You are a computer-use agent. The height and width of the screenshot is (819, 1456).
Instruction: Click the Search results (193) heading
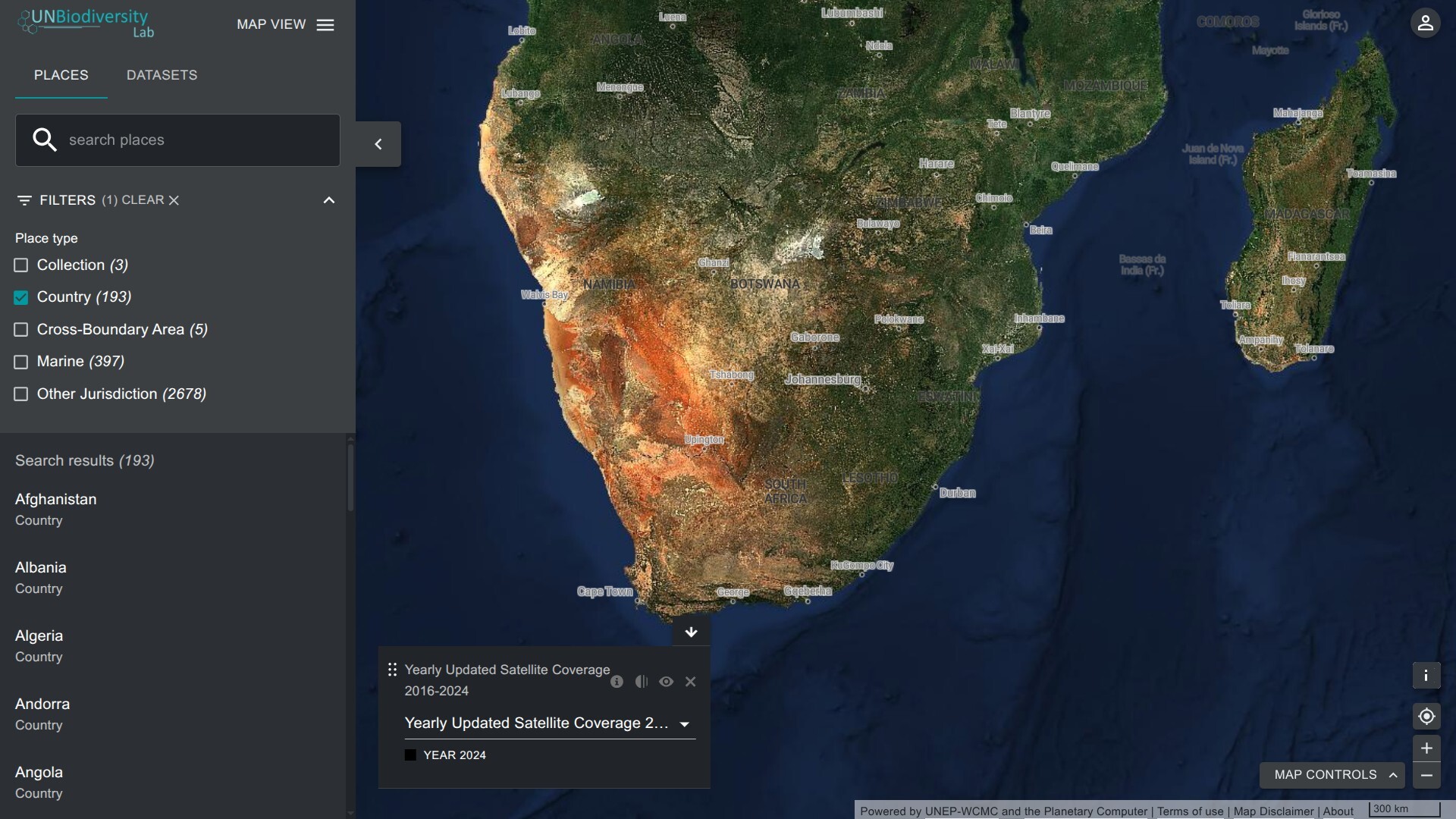click(85, 461)
